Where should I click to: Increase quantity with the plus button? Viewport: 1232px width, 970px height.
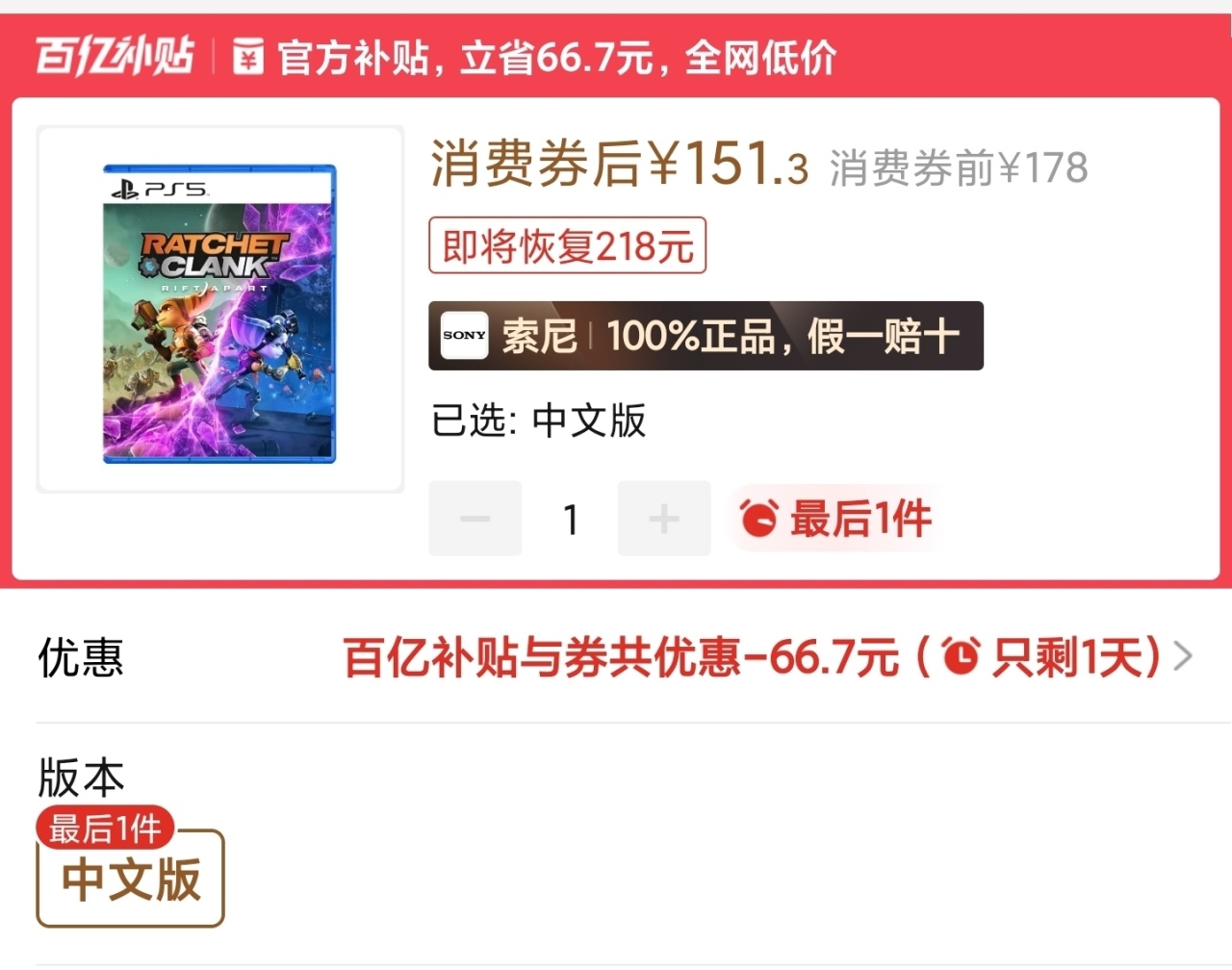pyautogui.click(x=664, y=519)
